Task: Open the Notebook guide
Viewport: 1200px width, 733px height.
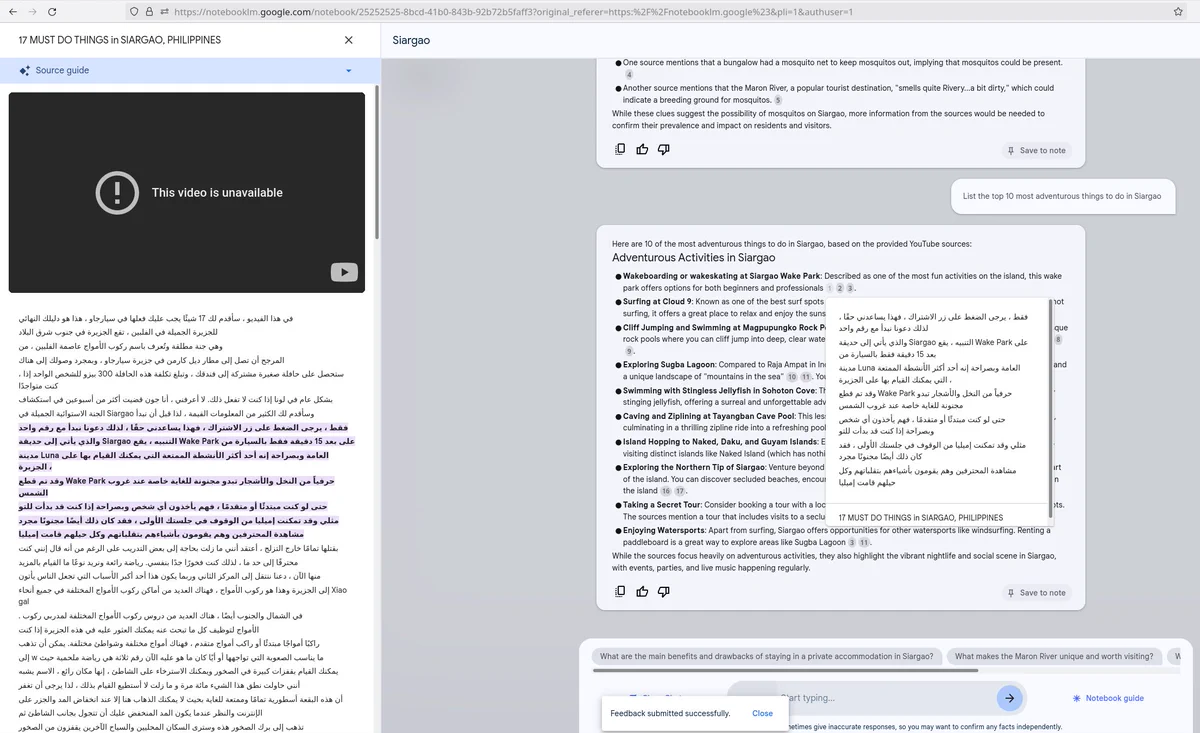Action: 1107,698
